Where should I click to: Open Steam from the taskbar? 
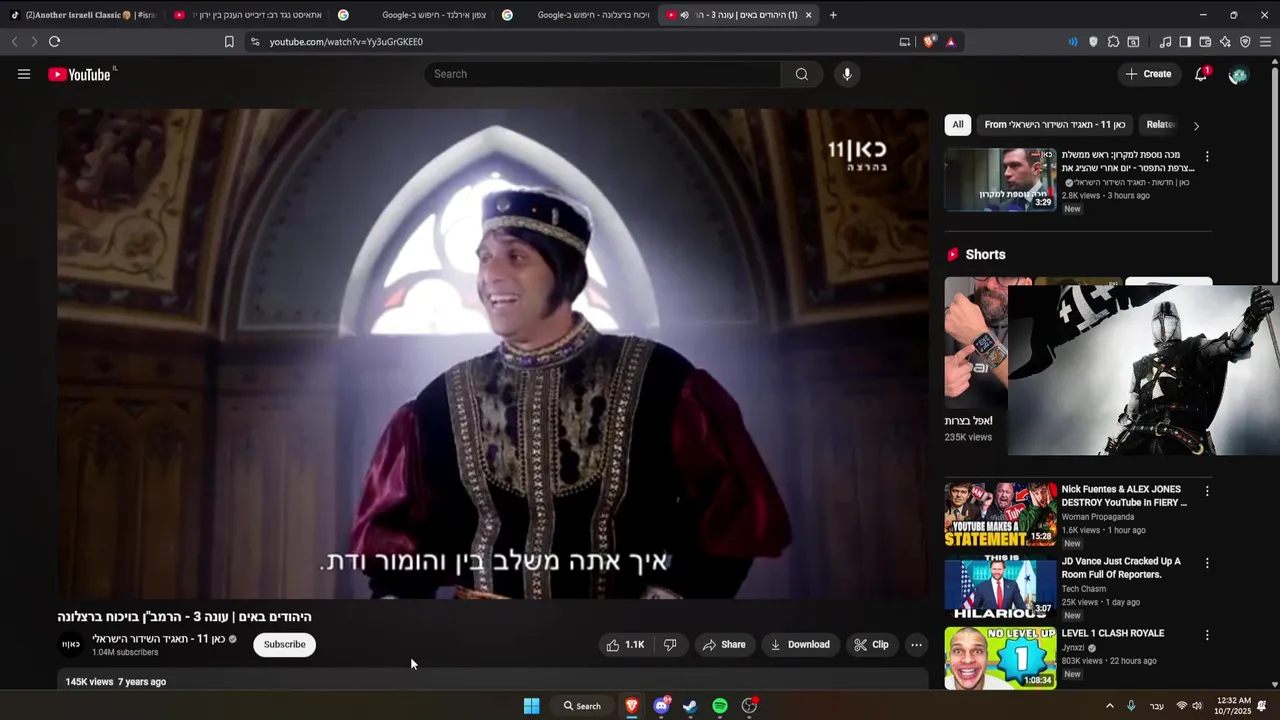click(690, 706)
